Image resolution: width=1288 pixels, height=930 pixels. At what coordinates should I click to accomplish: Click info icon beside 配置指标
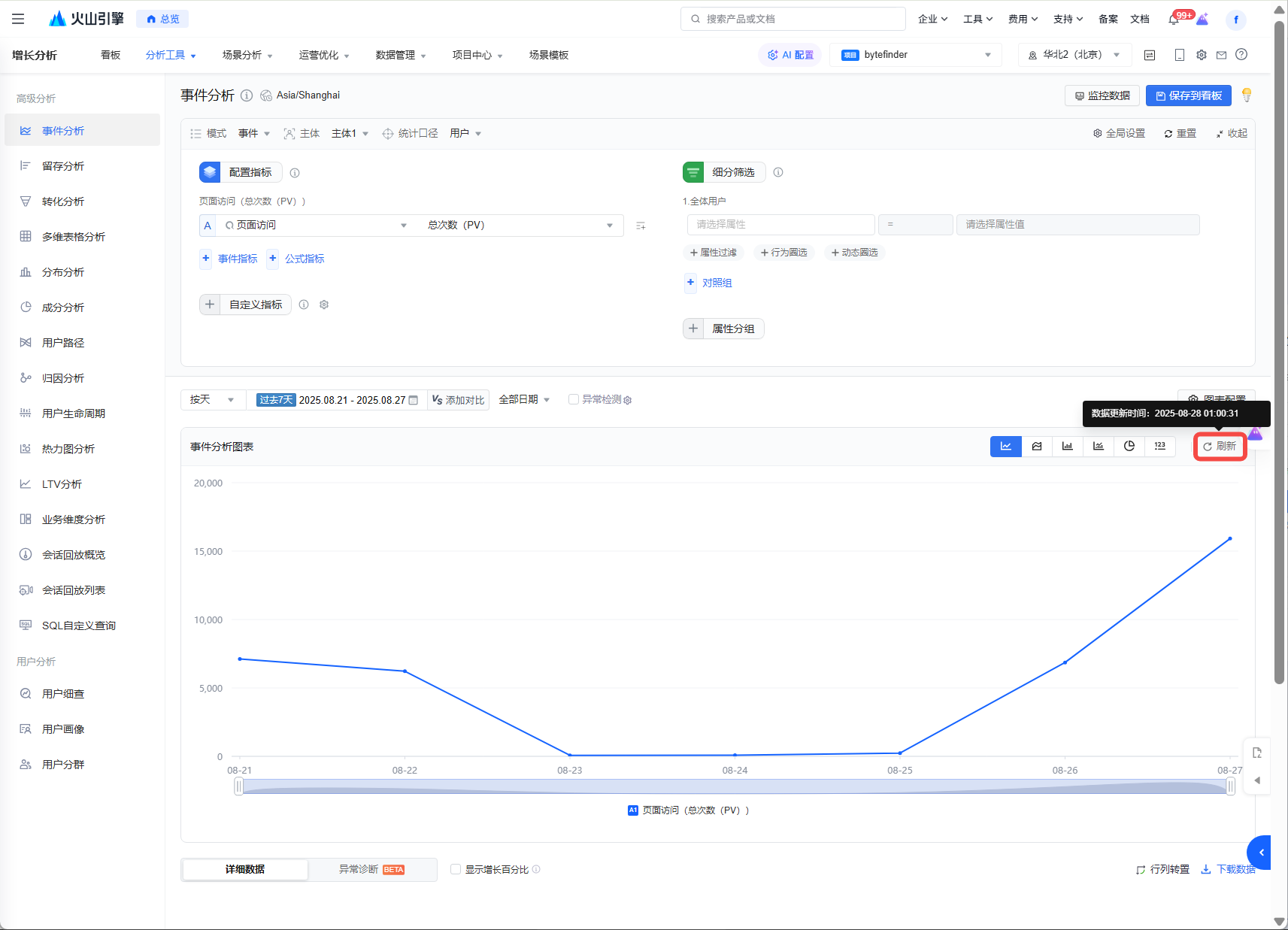click(x=295, y=173)
